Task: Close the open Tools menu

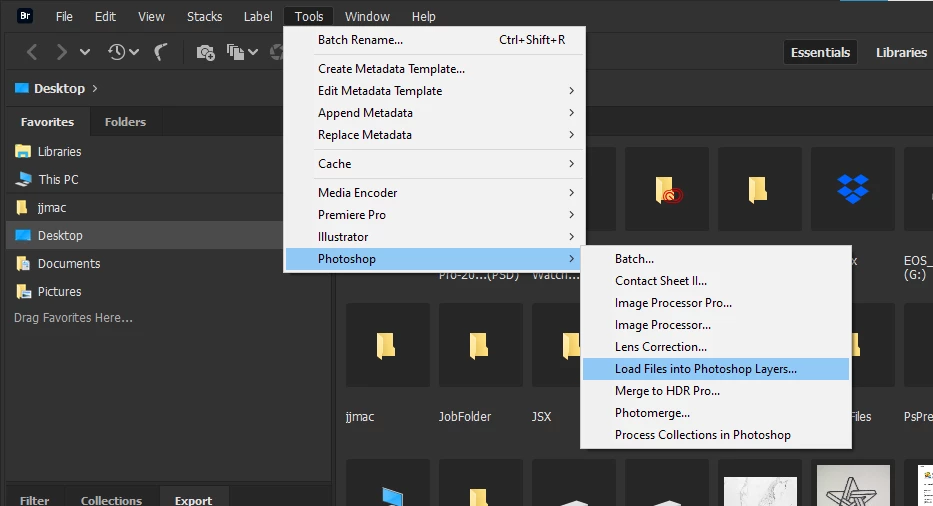Action: [x=309, y=17]
